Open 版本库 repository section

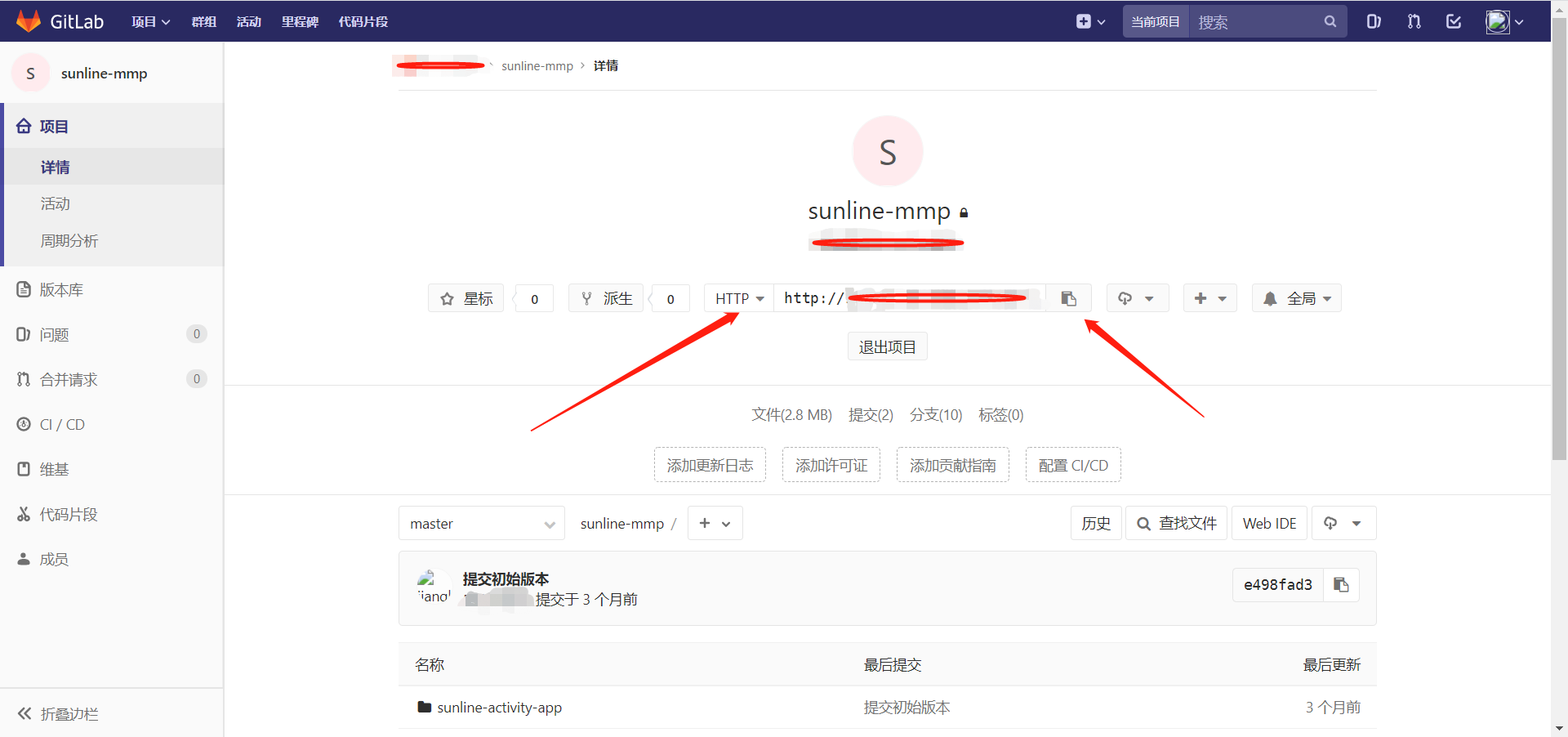pyautogui.click(x=112, y=290)
